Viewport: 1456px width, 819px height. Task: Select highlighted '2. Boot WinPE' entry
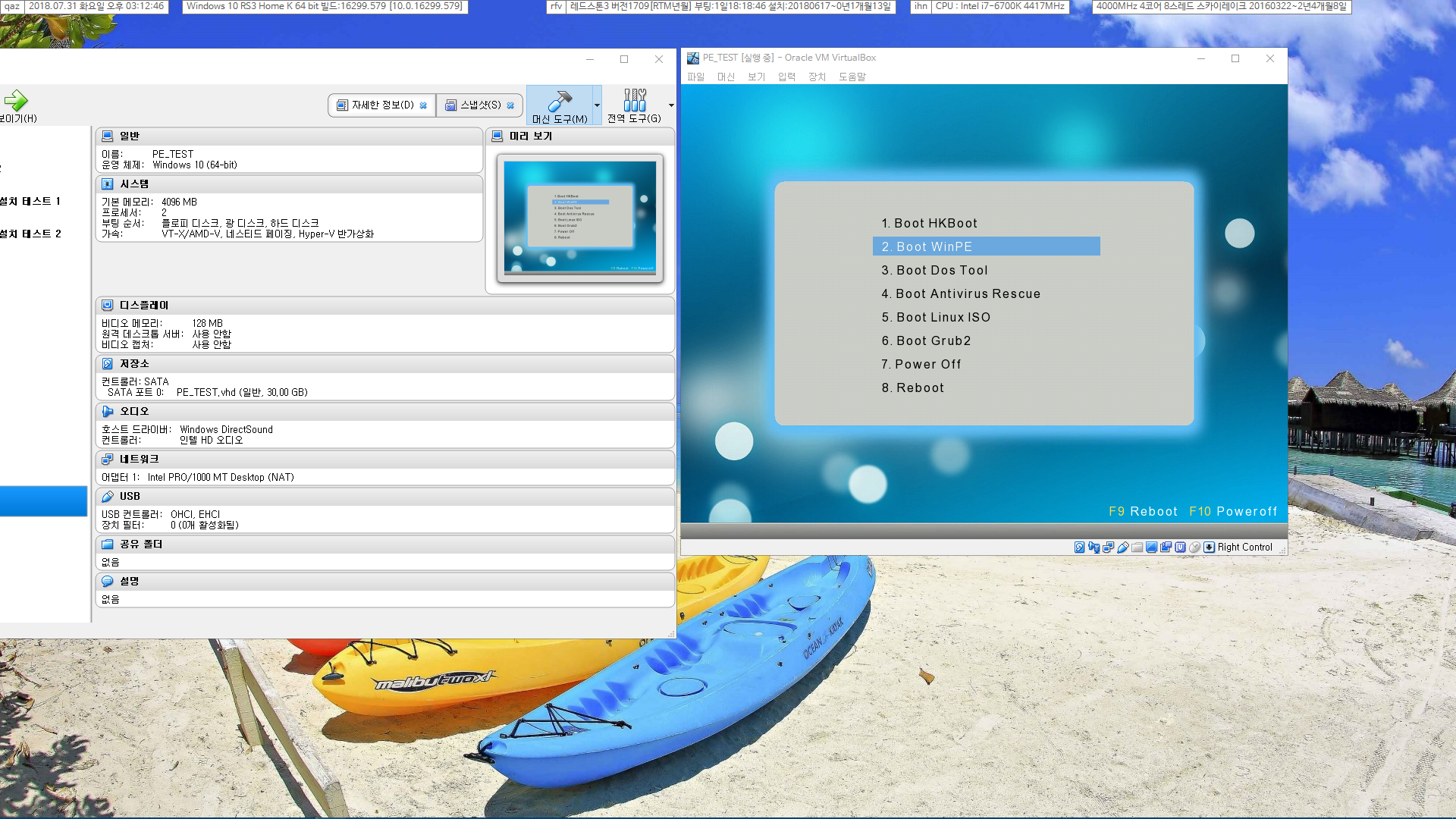[986, 246]
